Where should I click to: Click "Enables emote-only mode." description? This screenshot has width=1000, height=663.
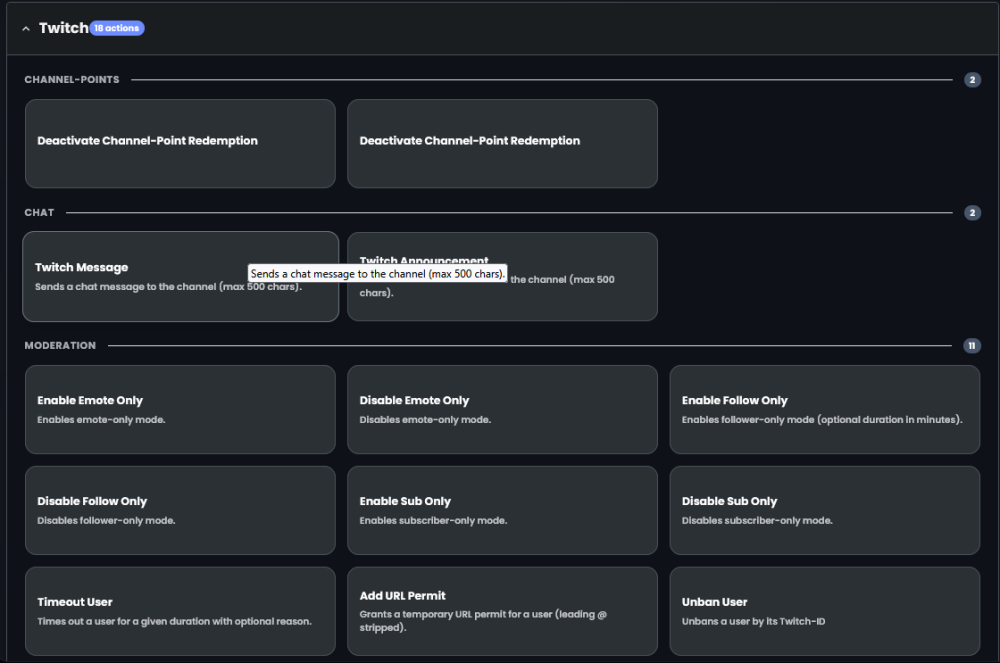(x=101, y=419)
